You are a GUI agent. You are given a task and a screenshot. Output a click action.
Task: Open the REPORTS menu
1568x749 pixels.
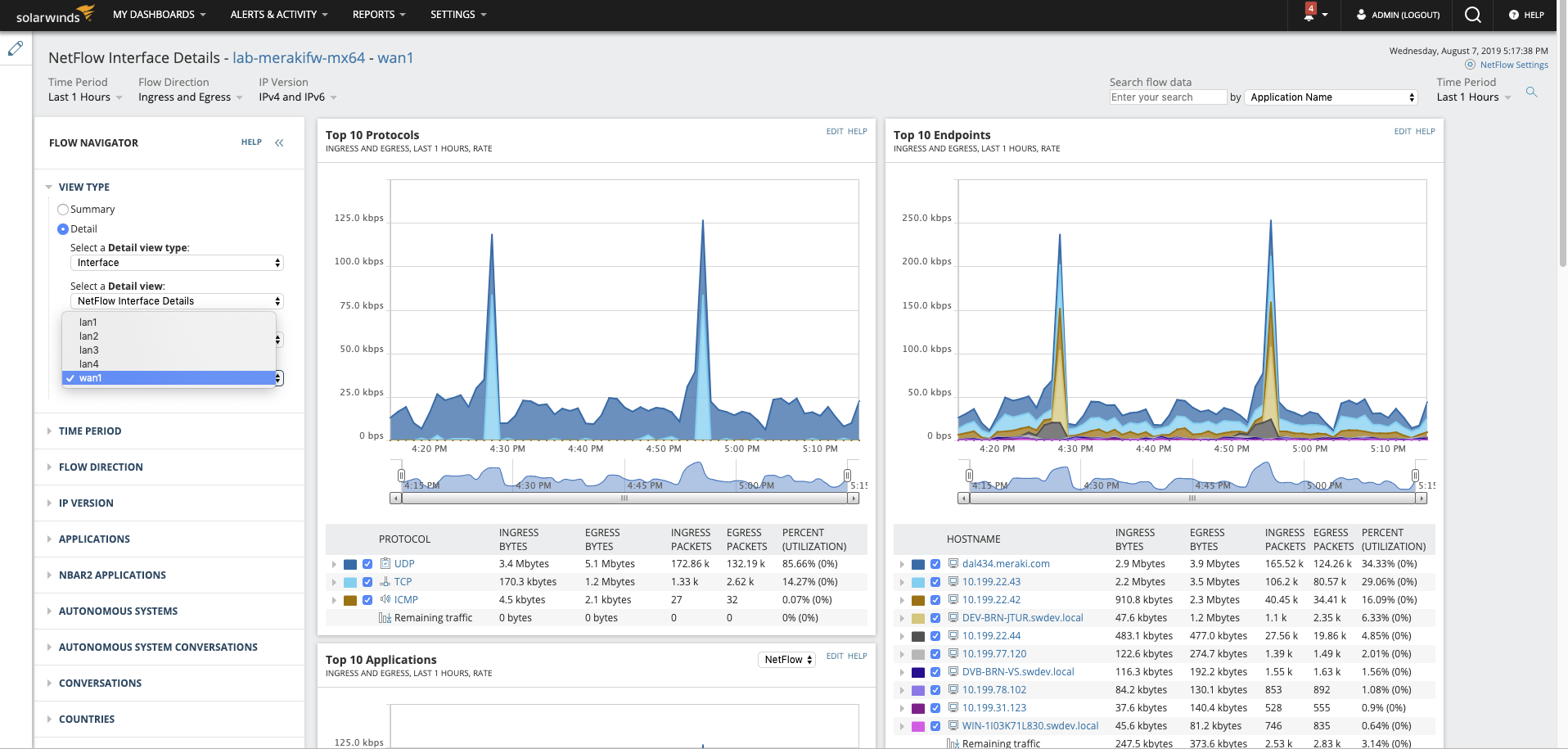pos(379,15)
